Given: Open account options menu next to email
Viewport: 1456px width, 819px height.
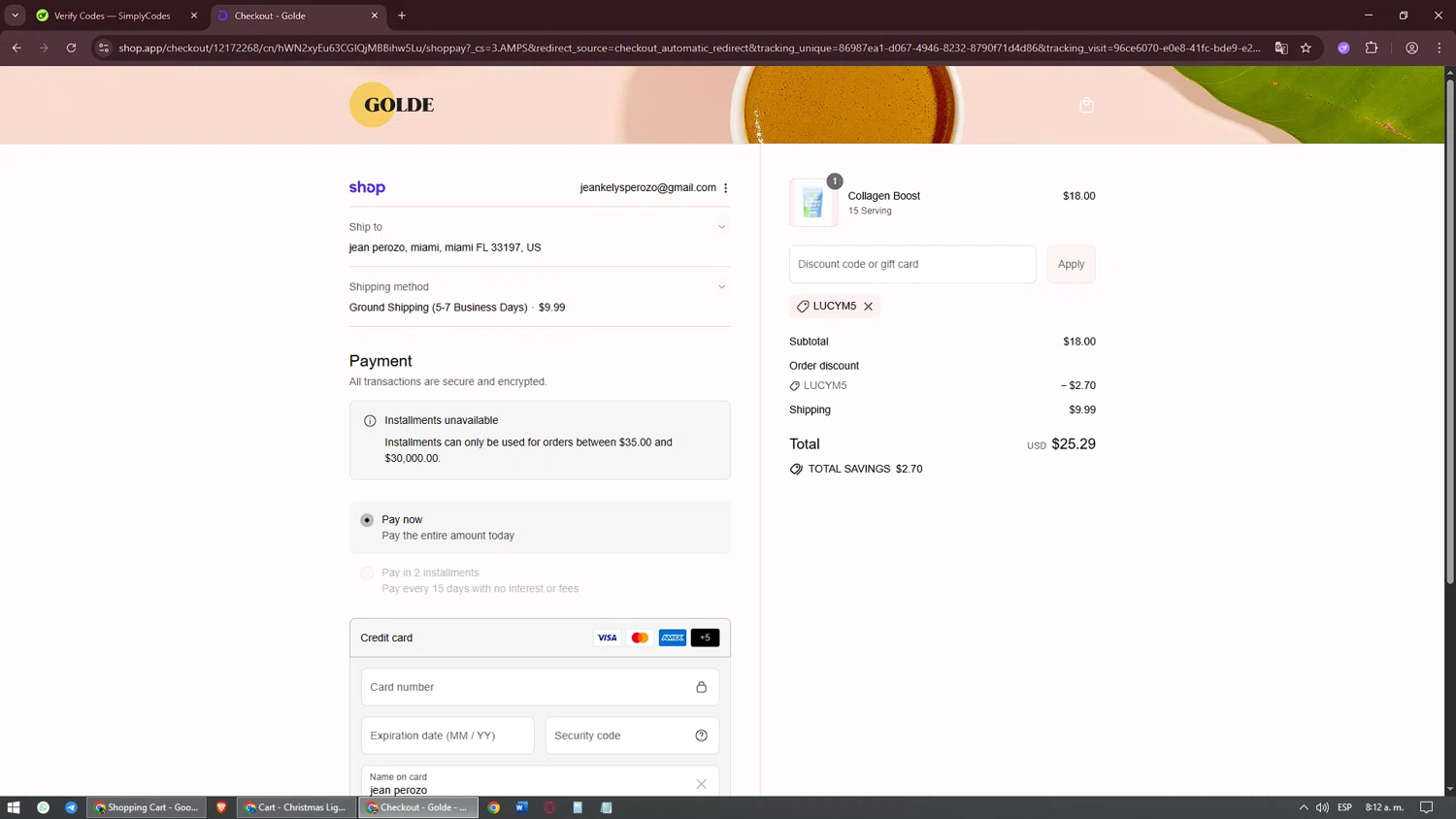Looking at the screenshot, I should pos(725,188).
